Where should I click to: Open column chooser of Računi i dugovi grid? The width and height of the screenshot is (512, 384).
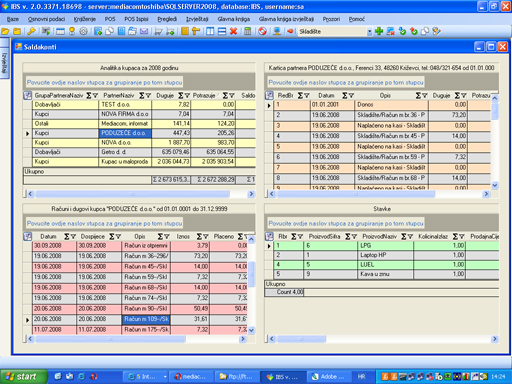point(27,237)
